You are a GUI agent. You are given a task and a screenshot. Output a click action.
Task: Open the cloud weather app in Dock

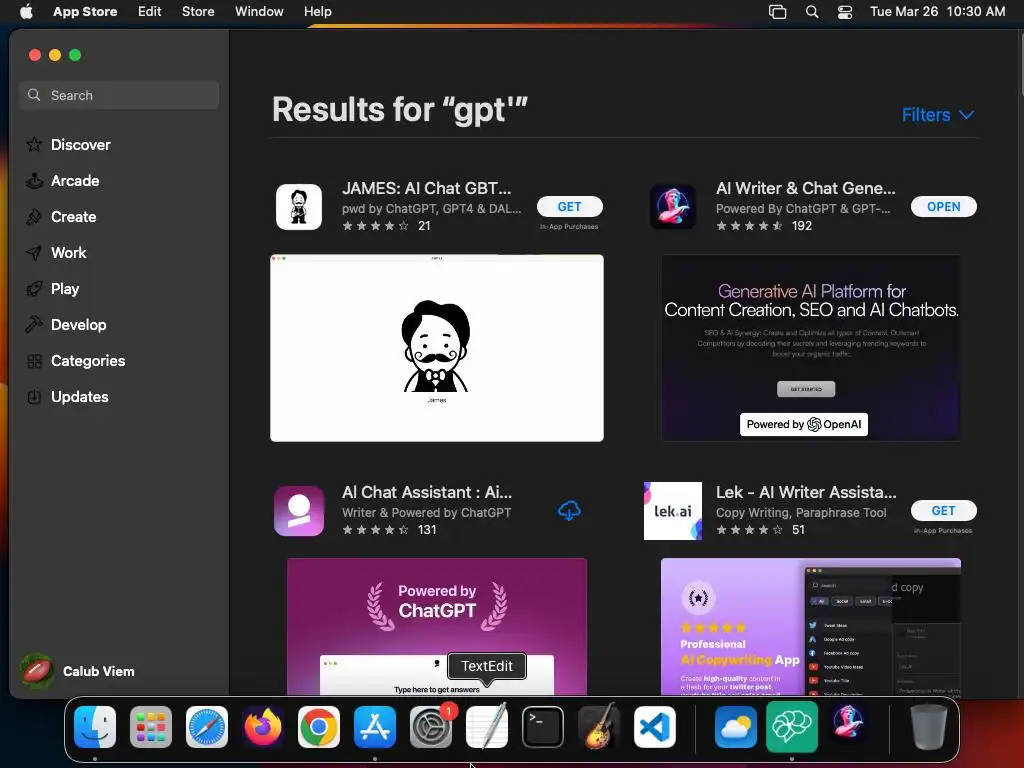click(736, 726)
